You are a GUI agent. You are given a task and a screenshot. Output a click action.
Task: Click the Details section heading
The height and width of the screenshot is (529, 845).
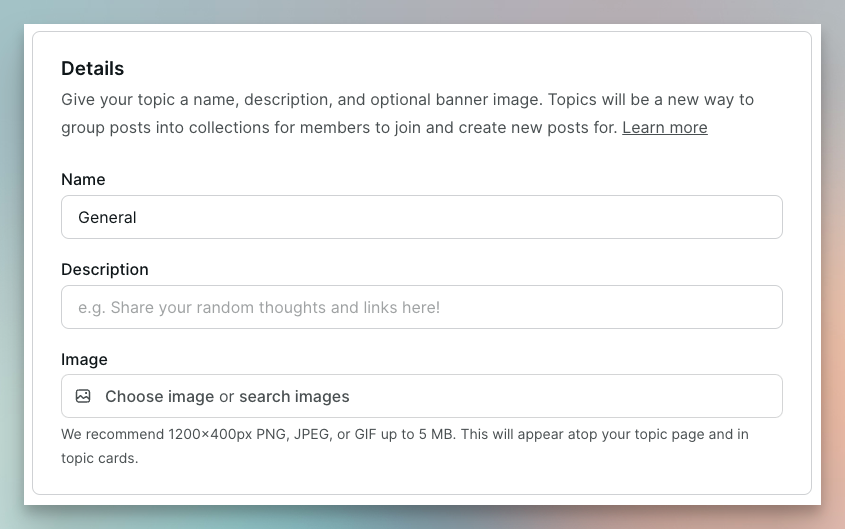[x=92, y=69]
